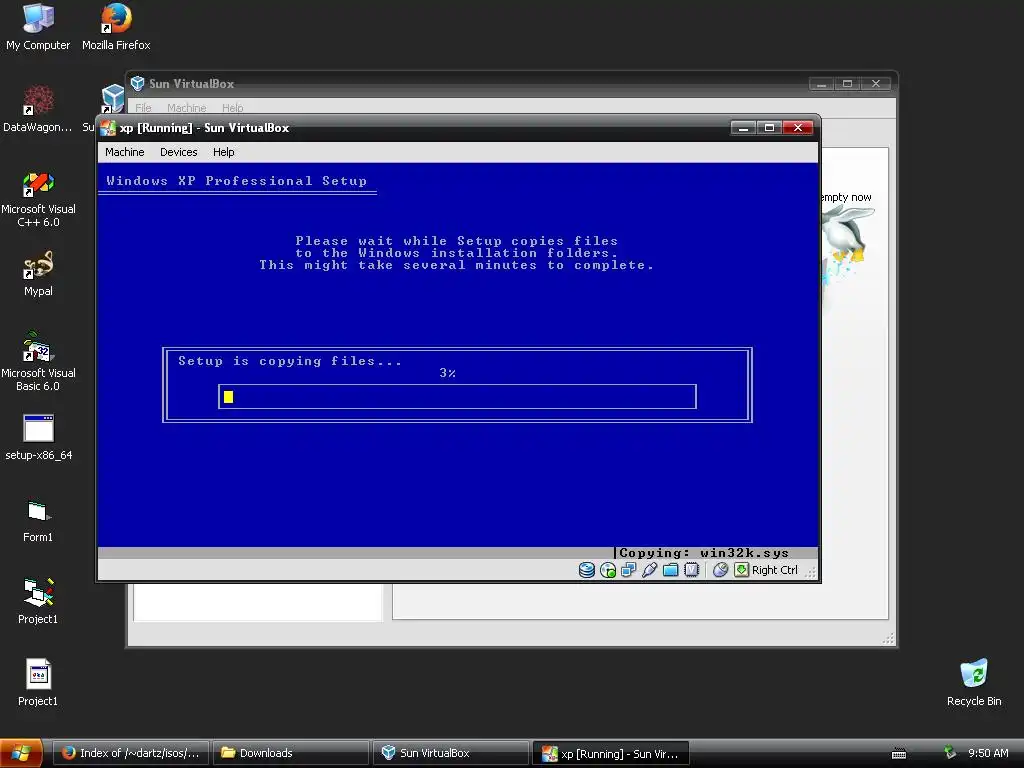The width and height of the screenshot is (1024, 768).
Task: Open File menu in Sun VirtualBox manager
Action: [x=143, y=108]
